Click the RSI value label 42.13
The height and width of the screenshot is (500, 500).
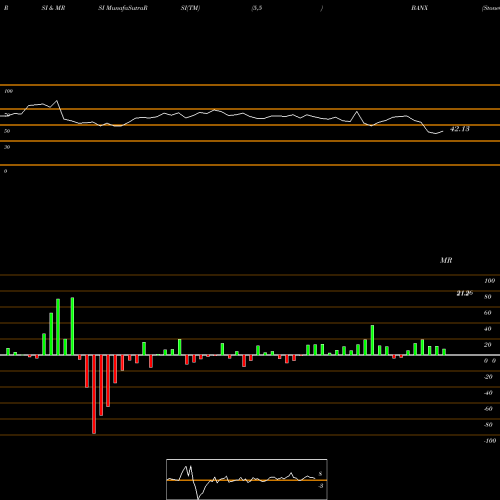pyautogui.click(x=460, y=129)
